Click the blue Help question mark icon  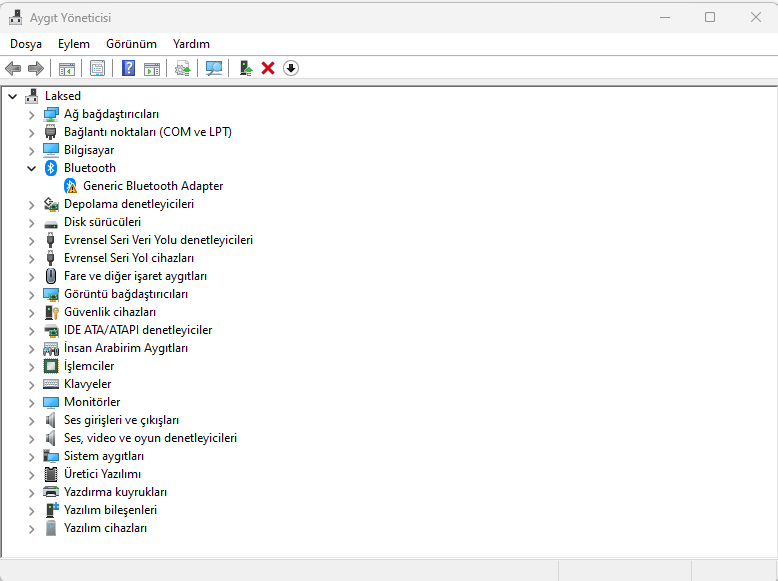(129, 68)
